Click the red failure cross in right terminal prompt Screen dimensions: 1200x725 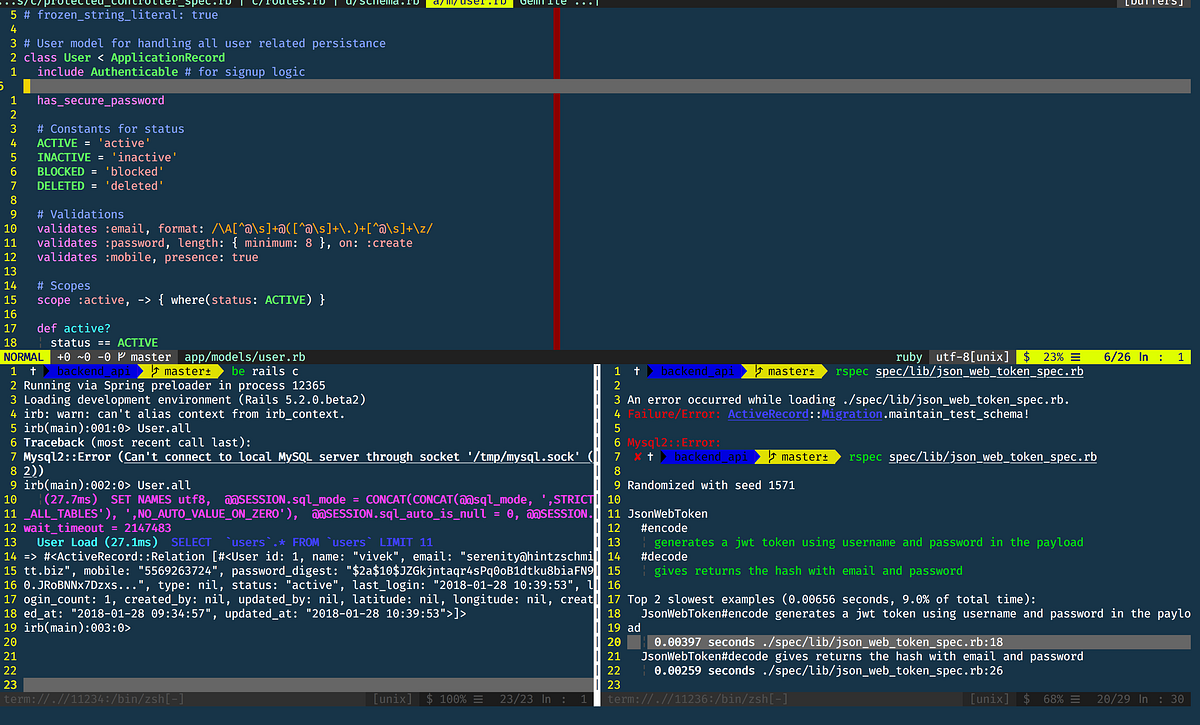pos(636,457)
